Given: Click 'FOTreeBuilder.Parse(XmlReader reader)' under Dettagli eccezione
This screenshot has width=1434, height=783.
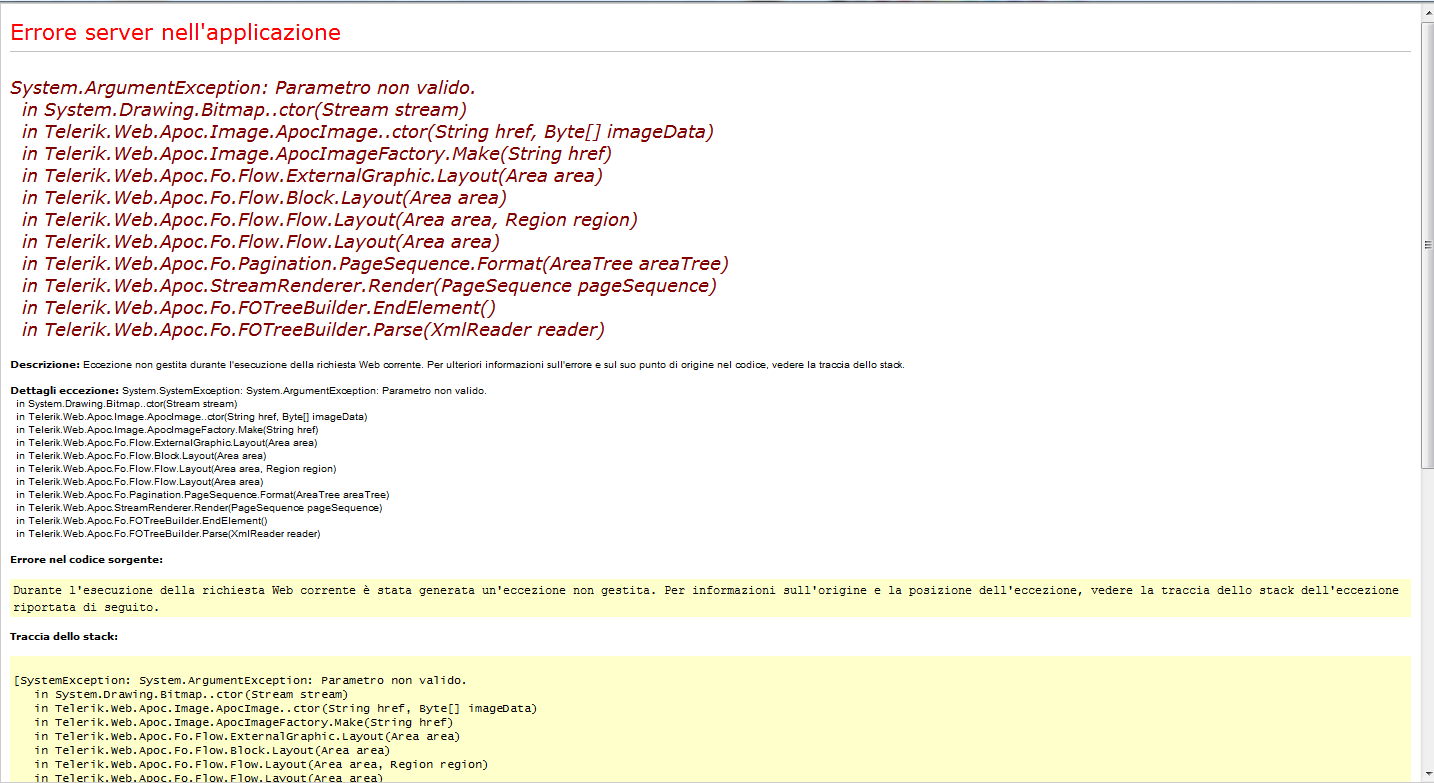Looking at the screenshot, I should (x=168, y=533).
